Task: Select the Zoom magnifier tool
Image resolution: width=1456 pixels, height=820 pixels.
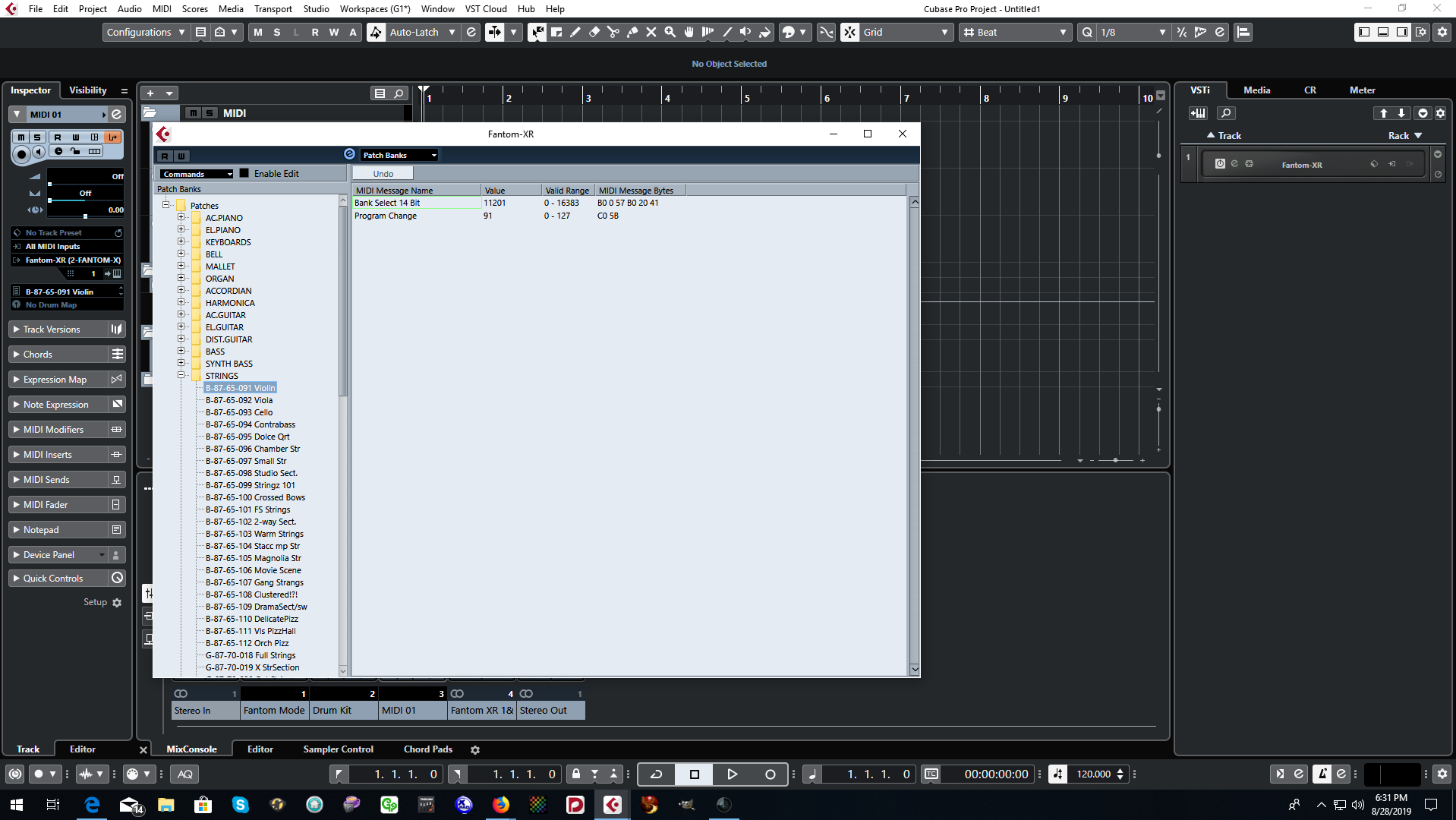Action: point(670,32)
